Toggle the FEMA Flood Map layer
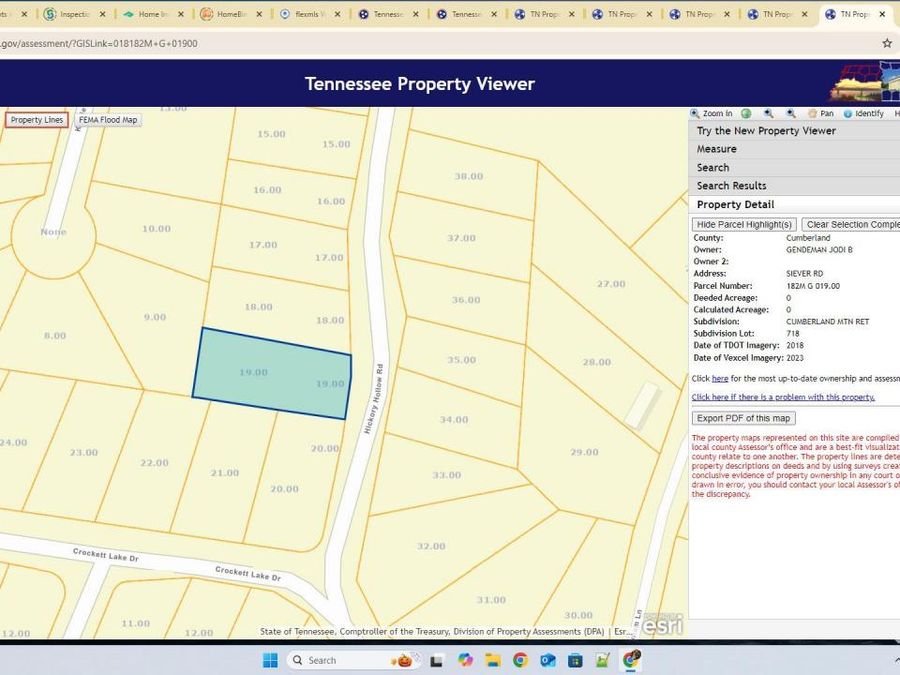This screenshot has width=900, height=675. (x=108, y=119)
